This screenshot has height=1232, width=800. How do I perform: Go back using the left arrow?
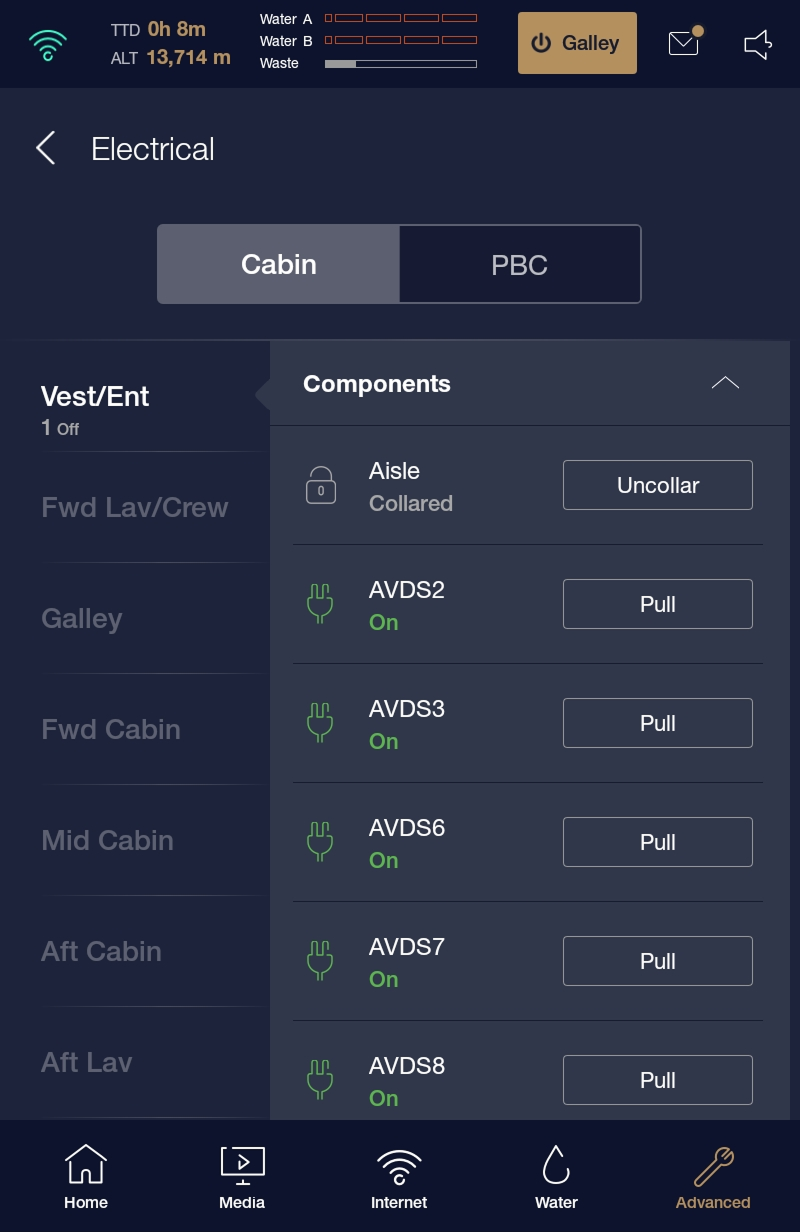click(x=46, y=149)
